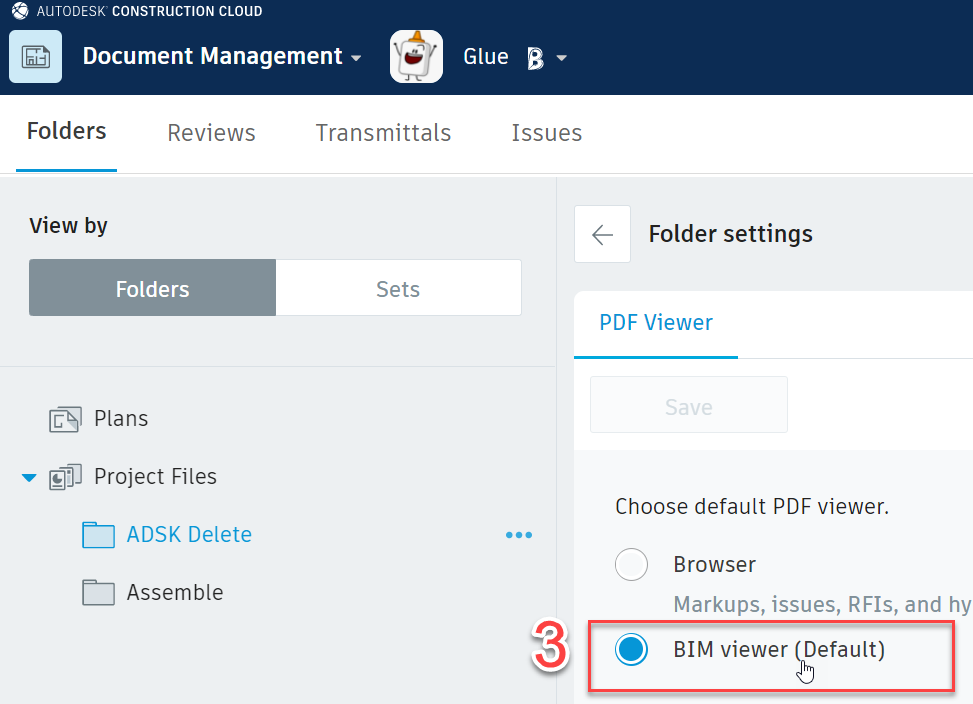Open the account dropdown next to B
The height and width of the screenshot is (704, 973).
[x=564, y=58]
